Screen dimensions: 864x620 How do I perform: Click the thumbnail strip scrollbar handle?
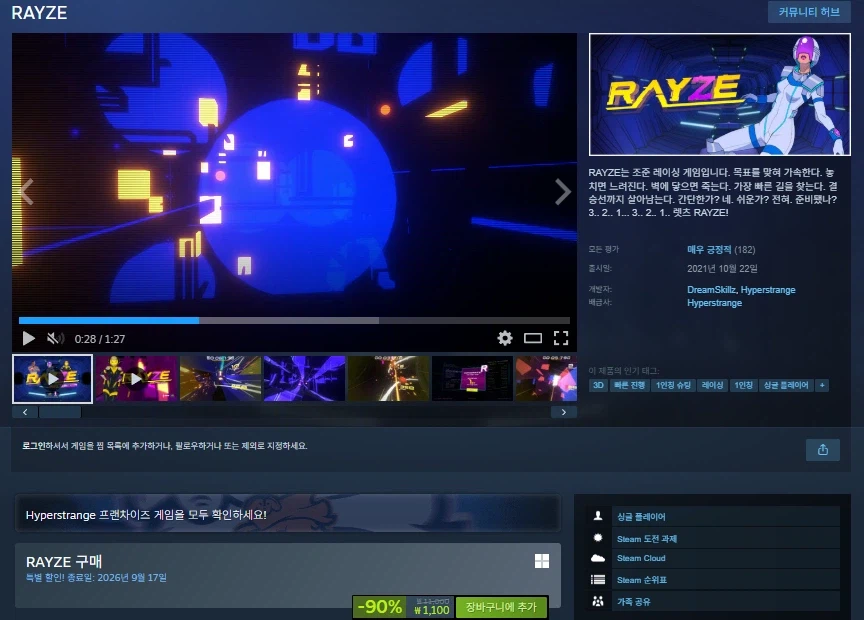click(60, 412)
